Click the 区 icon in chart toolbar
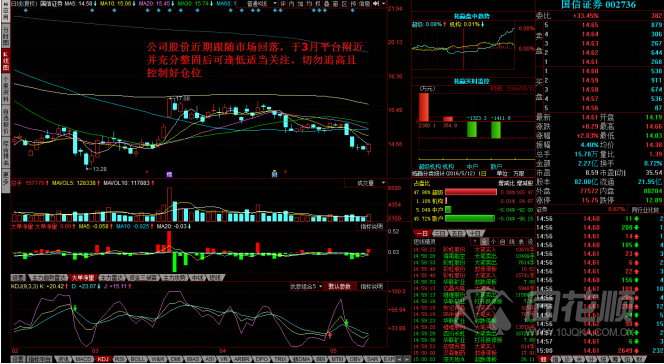 coord(344,3)
